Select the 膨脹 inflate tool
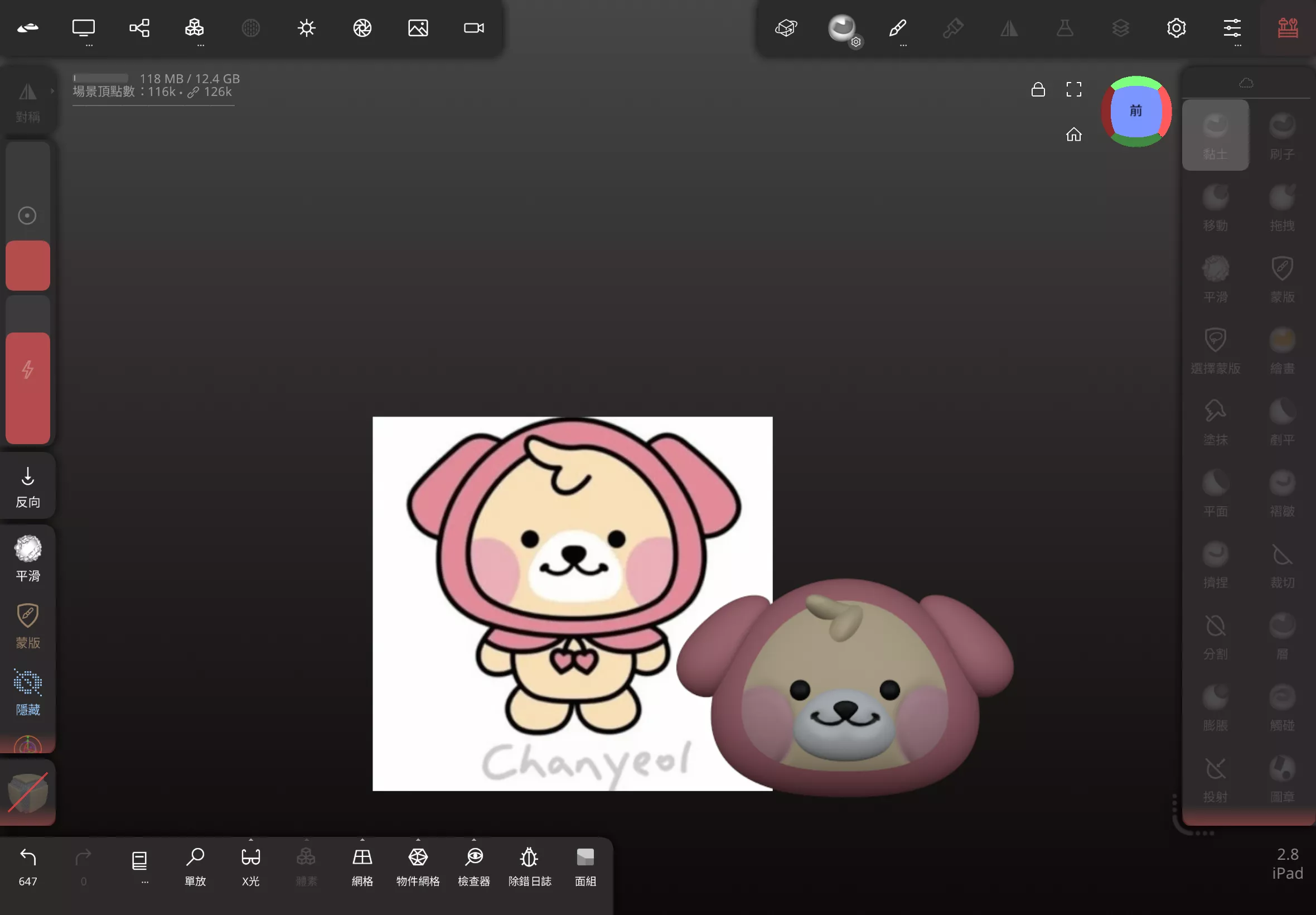Image resolution: width=1316 pixels, height=915 pixels. (x=1215, y=707)
